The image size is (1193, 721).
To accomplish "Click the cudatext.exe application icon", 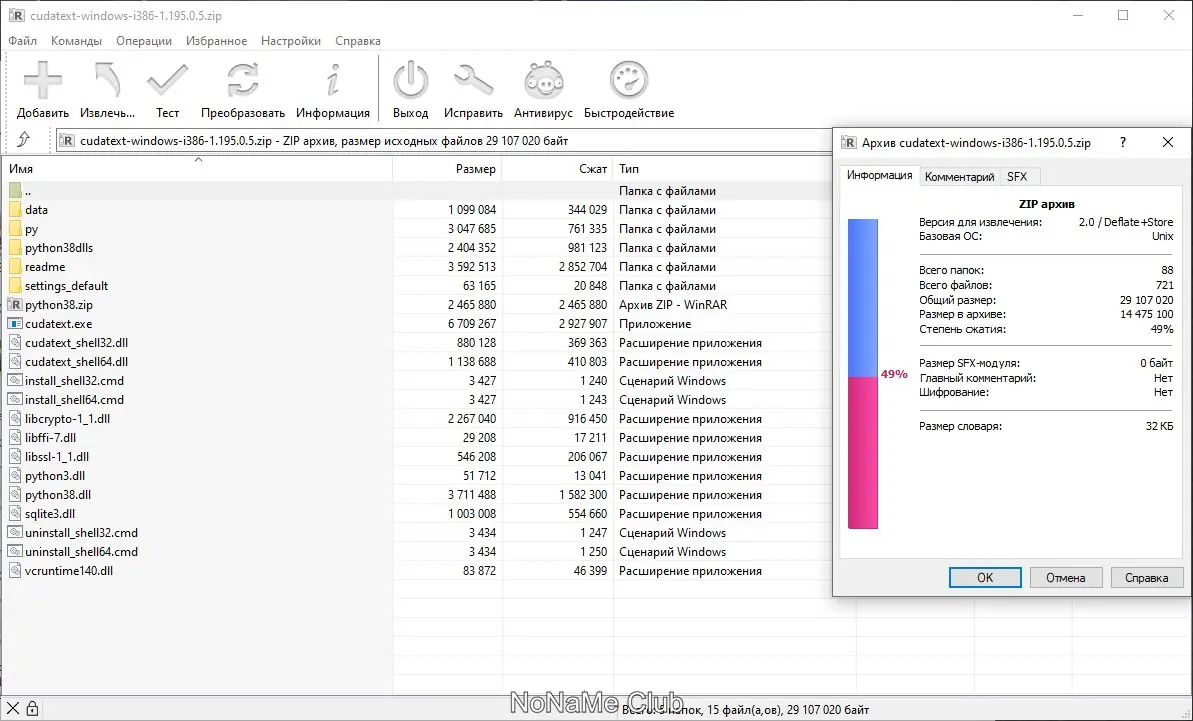I will click(x=15, y=324).
